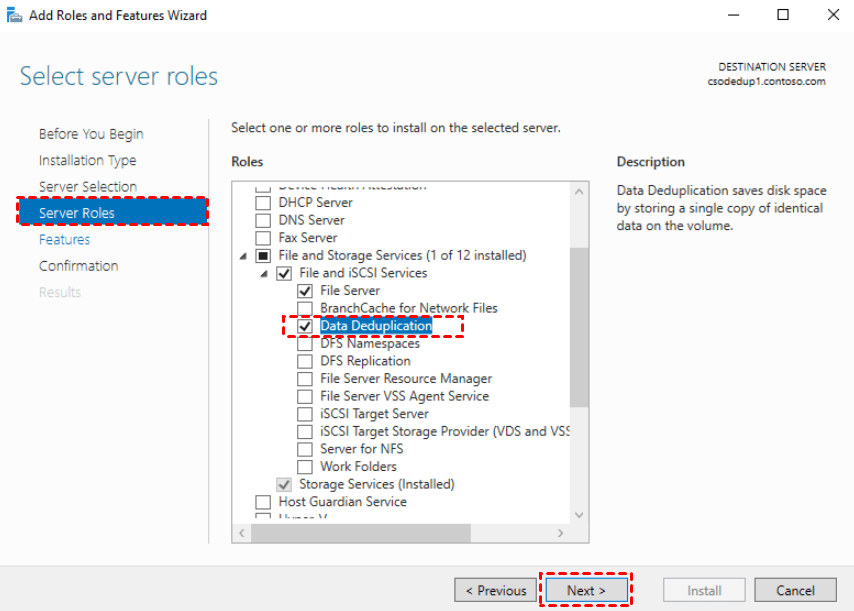Collapse the File and Storage Services node
Screen dimensions: 854x611
tap(243, 256)
